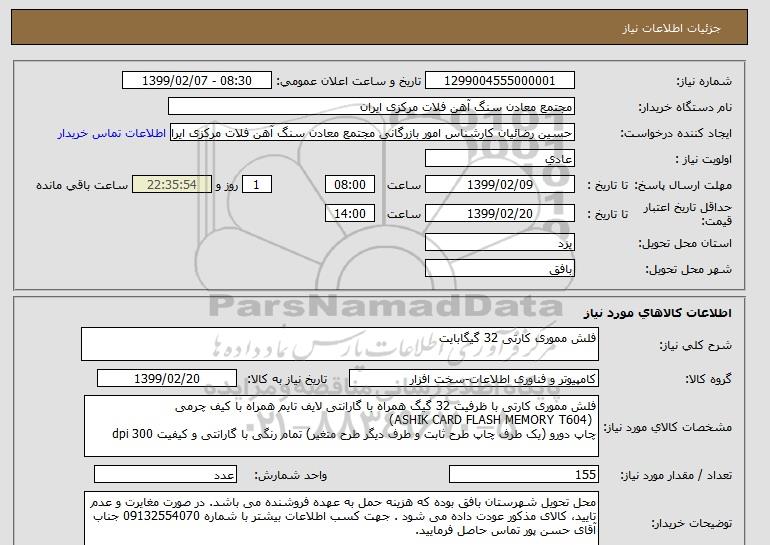This screenshot has height=545, width=770.
Task: Click label واحد شمارش
Action: [x=291, y=475]
